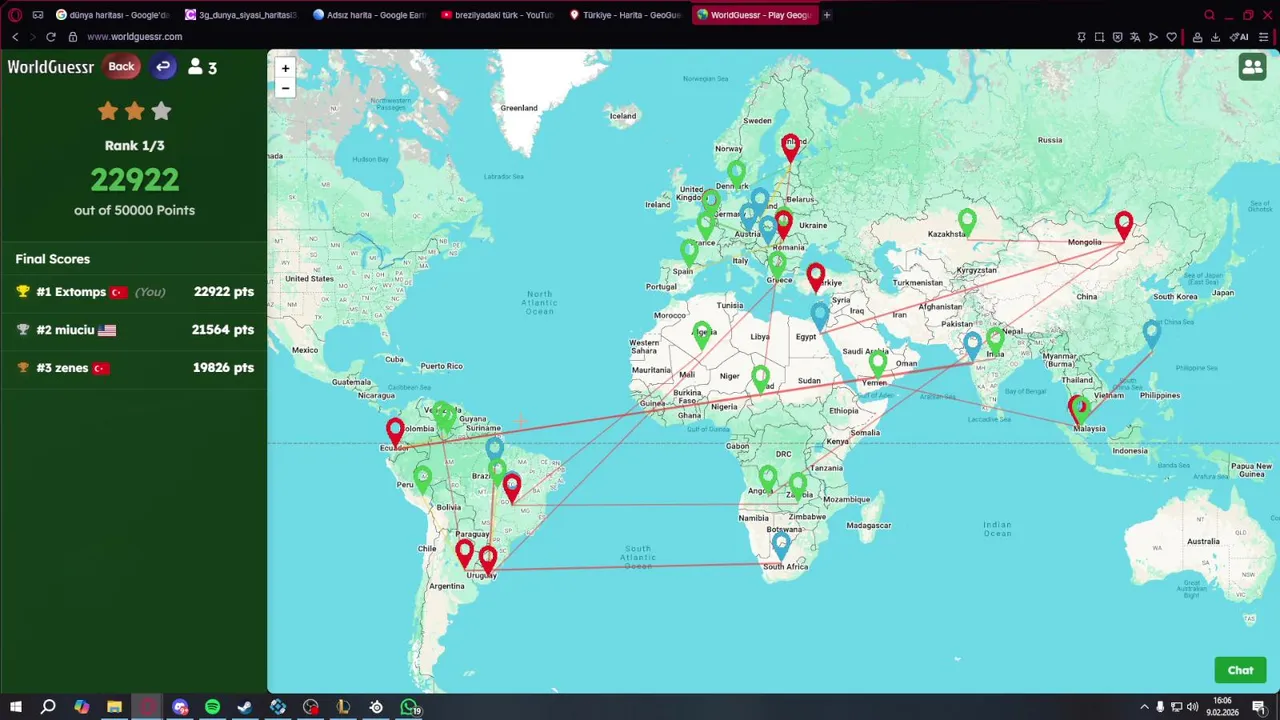Viewport: 1280px width, 720px height.
Task: Click the 22922 total score text
Action: point(134,180)
